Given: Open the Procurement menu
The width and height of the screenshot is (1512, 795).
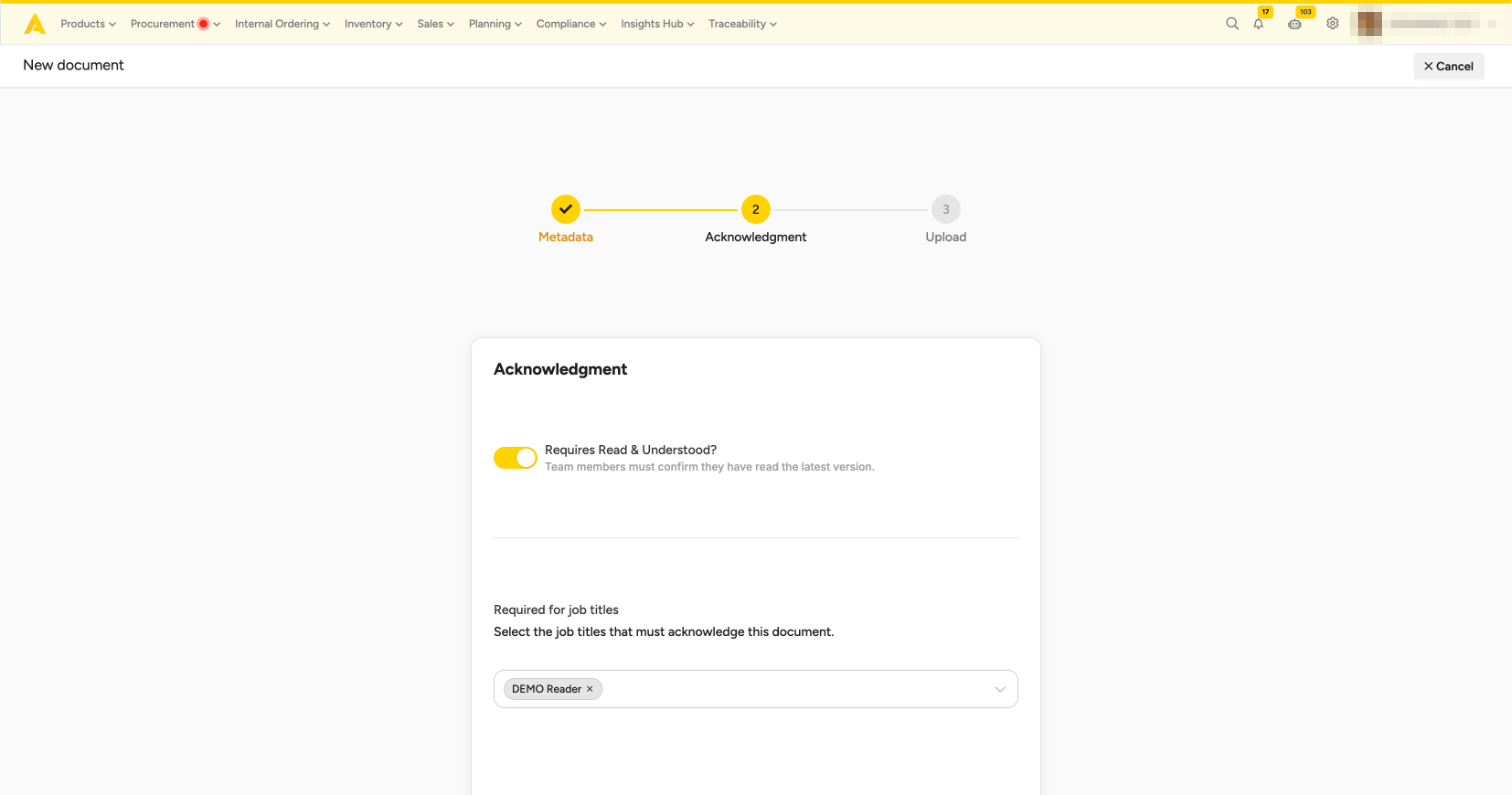Looking at the screenshot, I should click(x=175, y=24).
